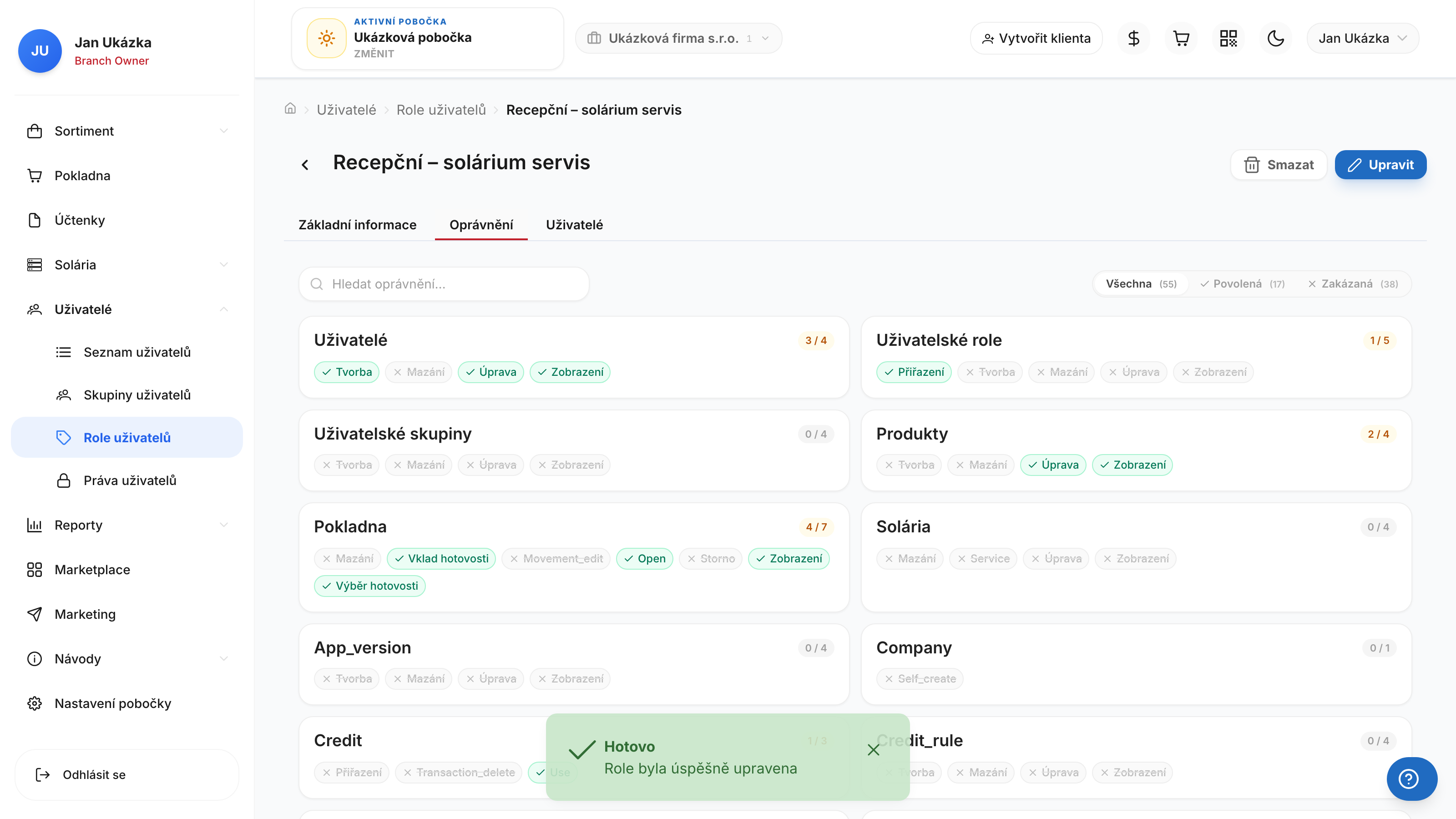The image size is (1456, 819).
Task: Expand the Sortiment sidebar section
Action: (127, 131)
